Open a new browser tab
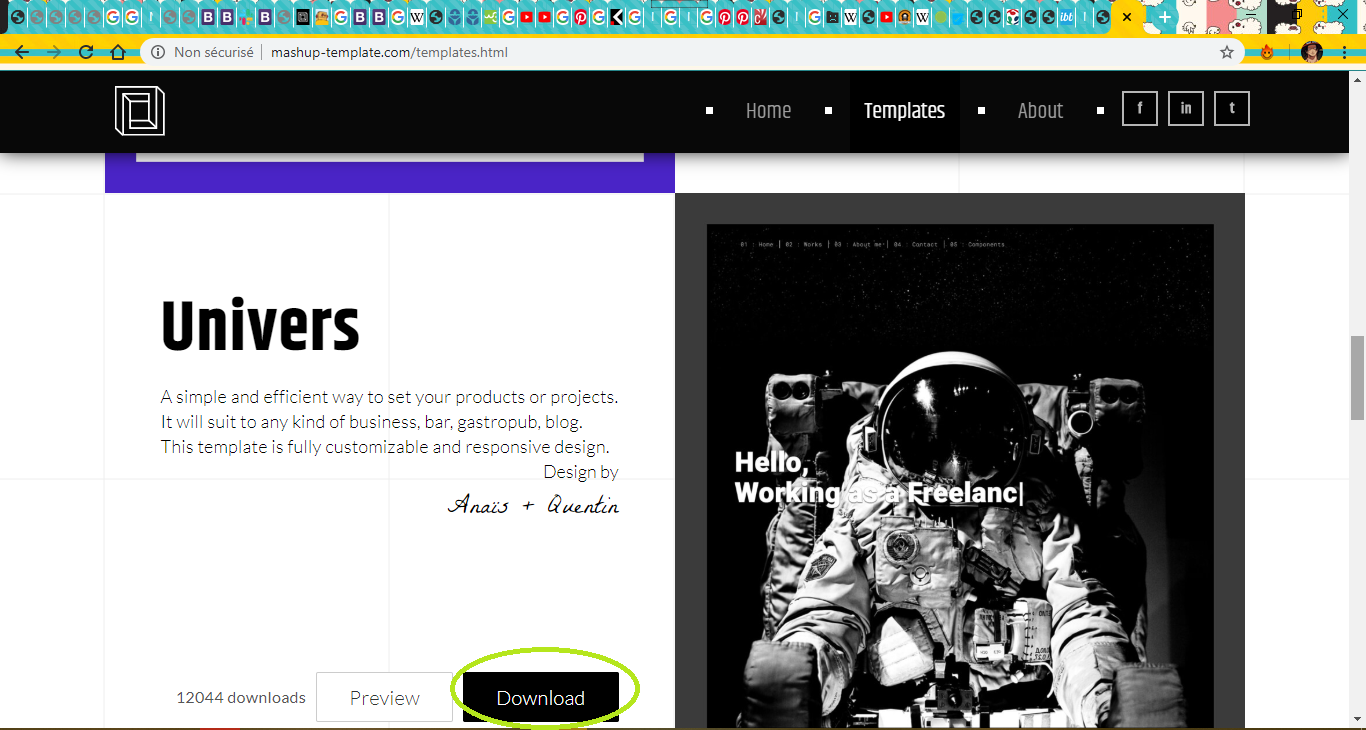The height and width of the screenshot is (730, 1366). (1165, 17)
